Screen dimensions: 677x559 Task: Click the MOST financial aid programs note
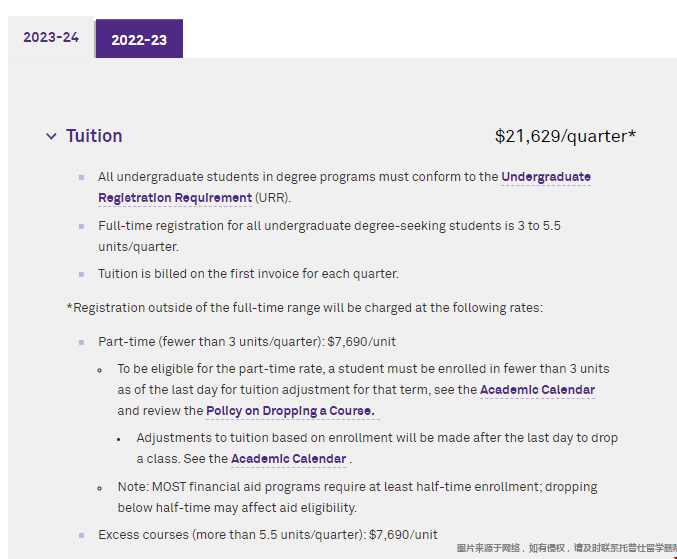pos(357,497)
